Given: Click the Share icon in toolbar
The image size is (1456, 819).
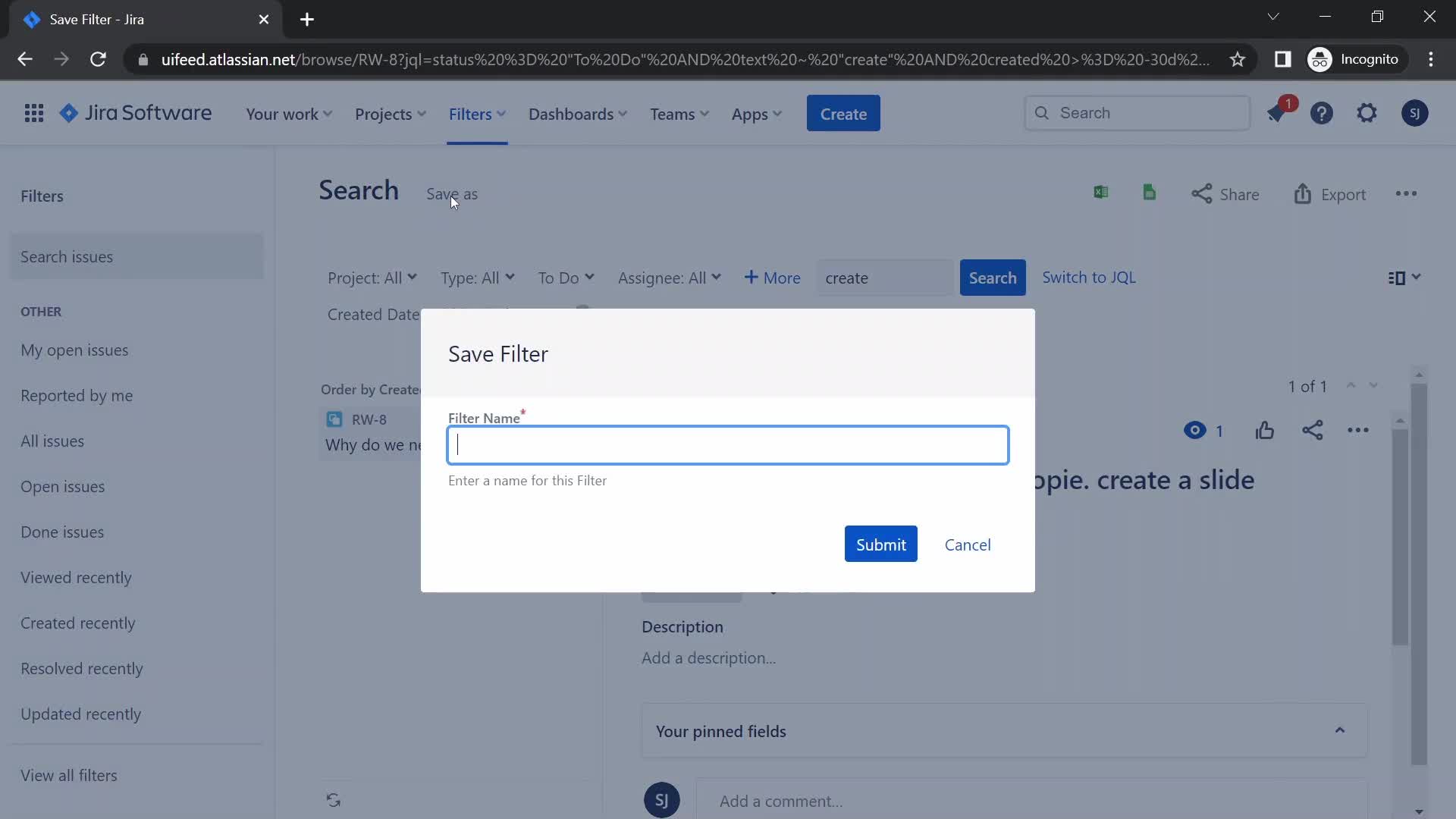Looking at the screenshot, I should click(1200, 193).
